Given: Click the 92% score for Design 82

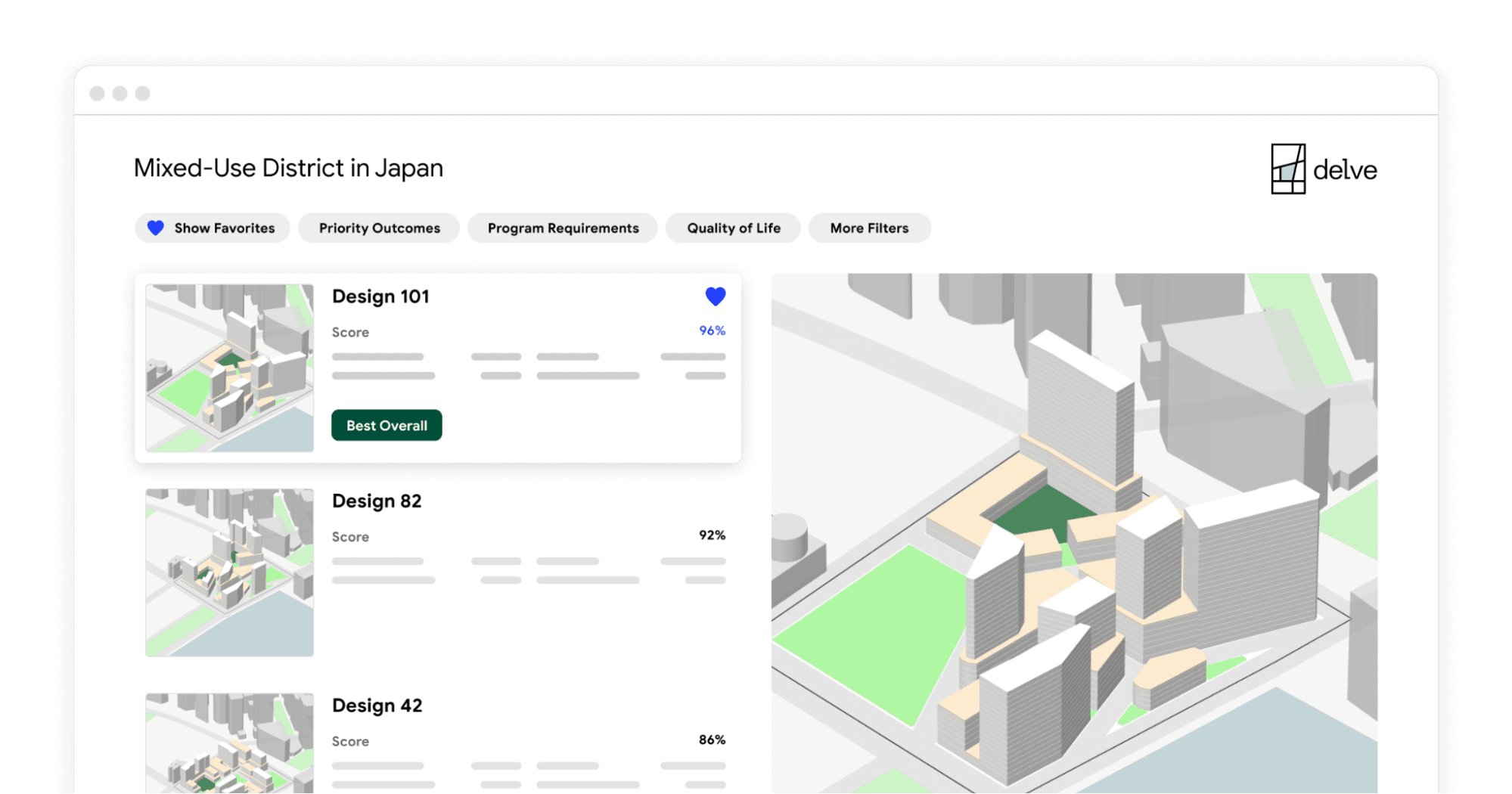Looking at the screenshot, I should pyautogui.click(x=712, y=535).
